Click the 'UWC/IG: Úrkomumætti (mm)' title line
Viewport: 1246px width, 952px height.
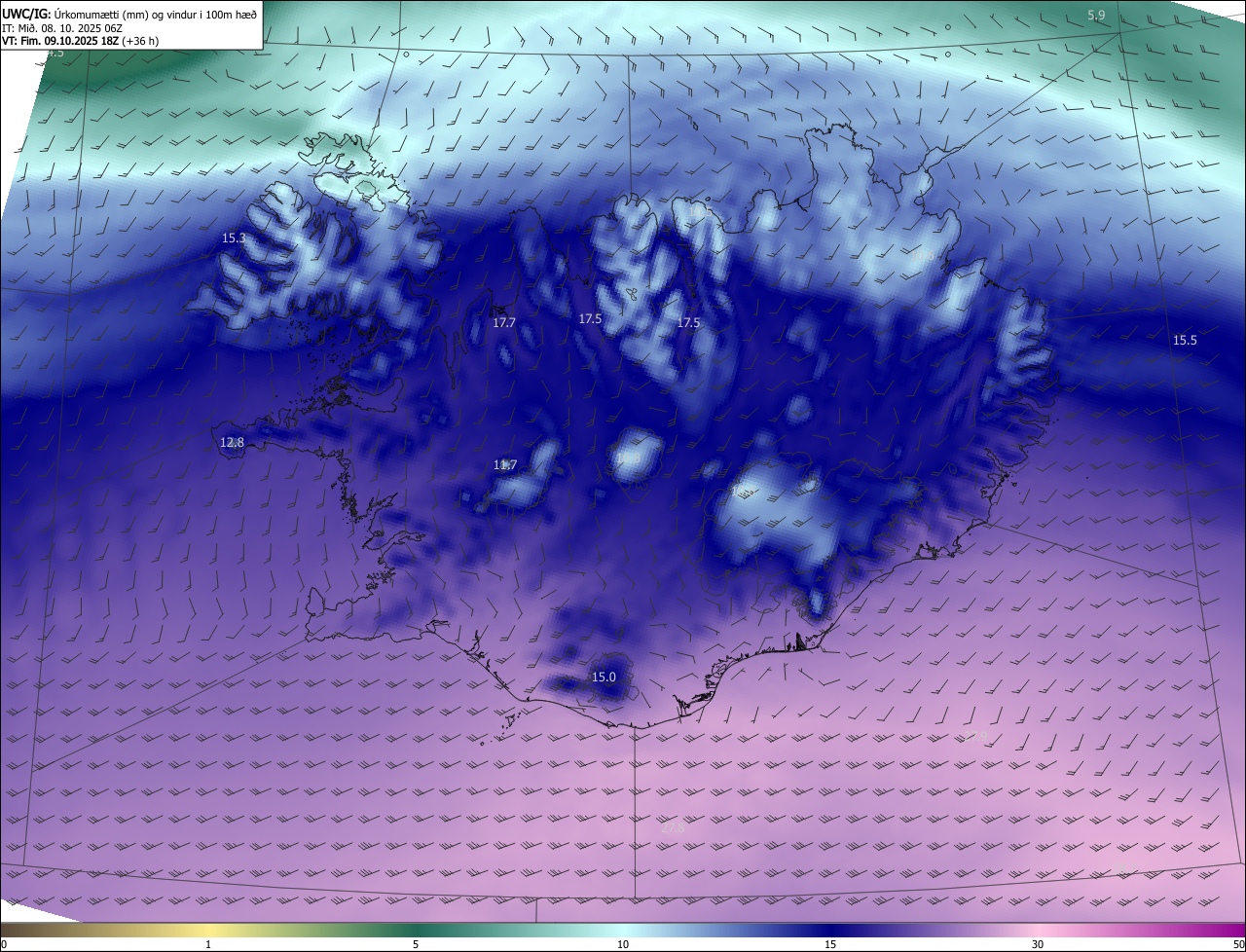click(x=129, y=14)
